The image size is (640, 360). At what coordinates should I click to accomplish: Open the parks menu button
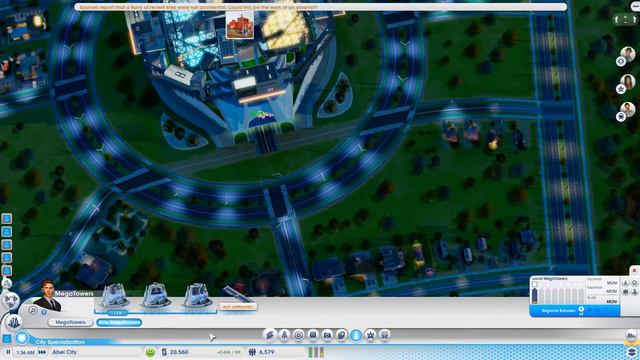[341, 335]
